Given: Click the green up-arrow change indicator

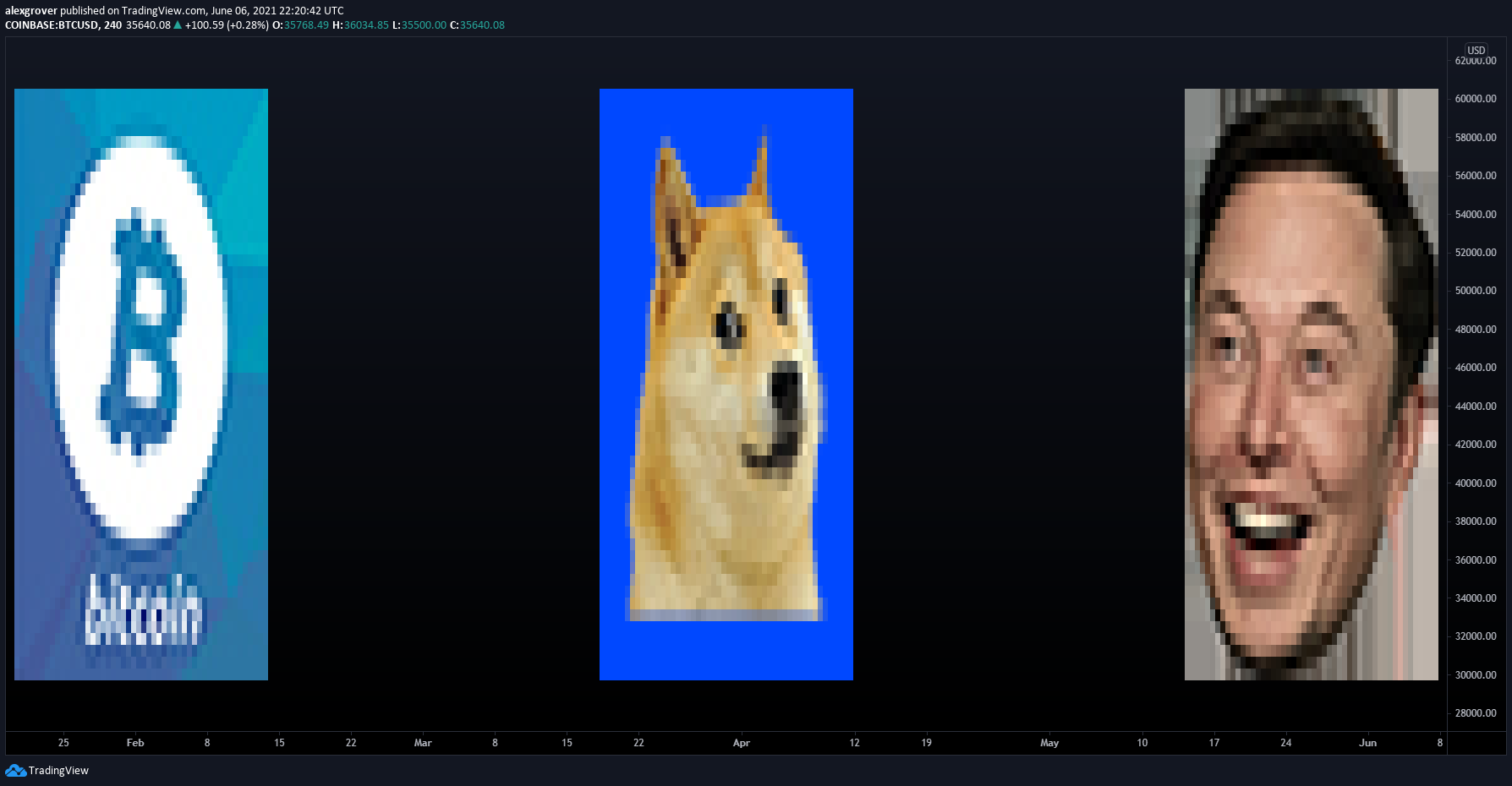Looking at the screenshot, I should [x=178, y=25].
